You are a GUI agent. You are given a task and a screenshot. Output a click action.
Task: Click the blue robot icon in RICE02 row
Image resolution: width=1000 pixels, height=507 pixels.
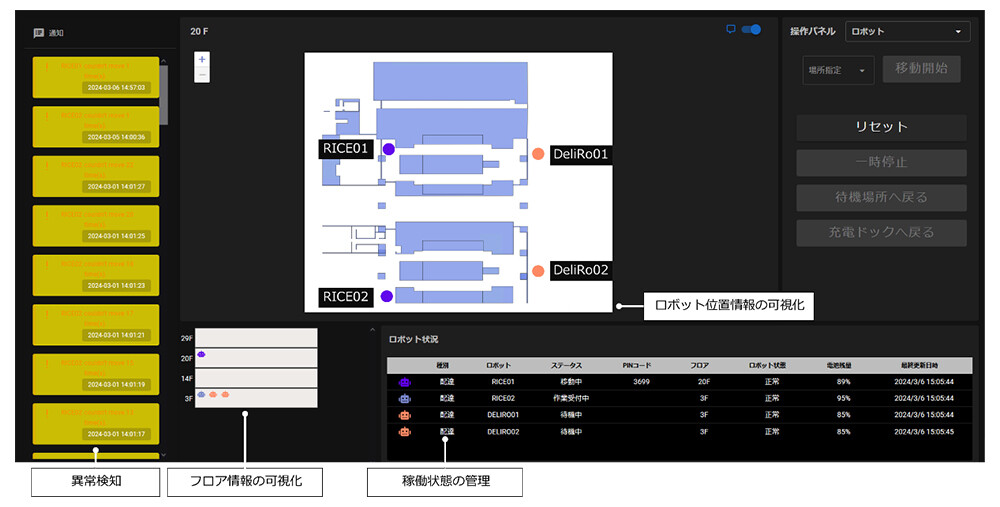[x=404, y=399]
